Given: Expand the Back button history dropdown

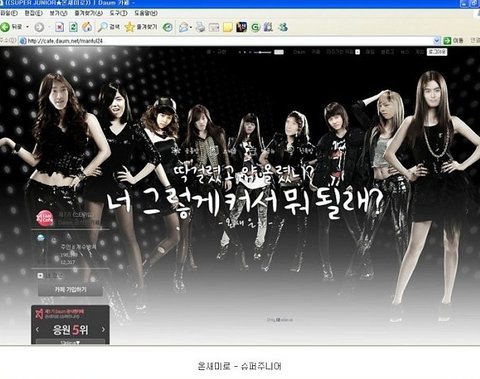Looking at the screenshot, I should point(27,27).
